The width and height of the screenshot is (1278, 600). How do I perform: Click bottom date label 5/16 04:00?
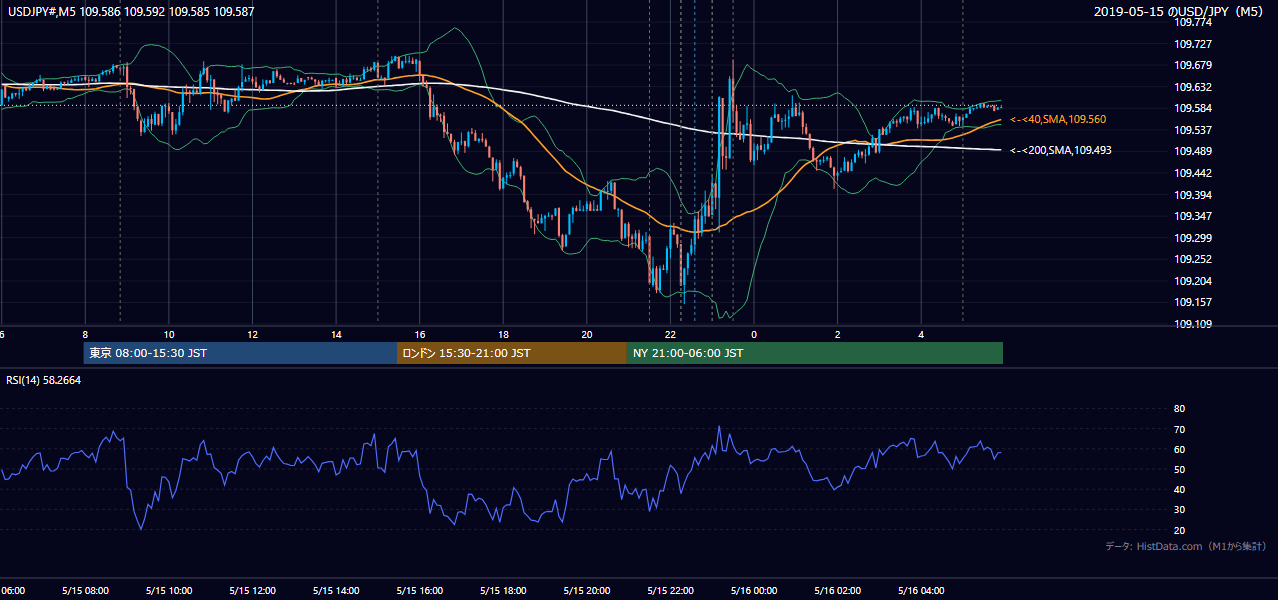922,591
